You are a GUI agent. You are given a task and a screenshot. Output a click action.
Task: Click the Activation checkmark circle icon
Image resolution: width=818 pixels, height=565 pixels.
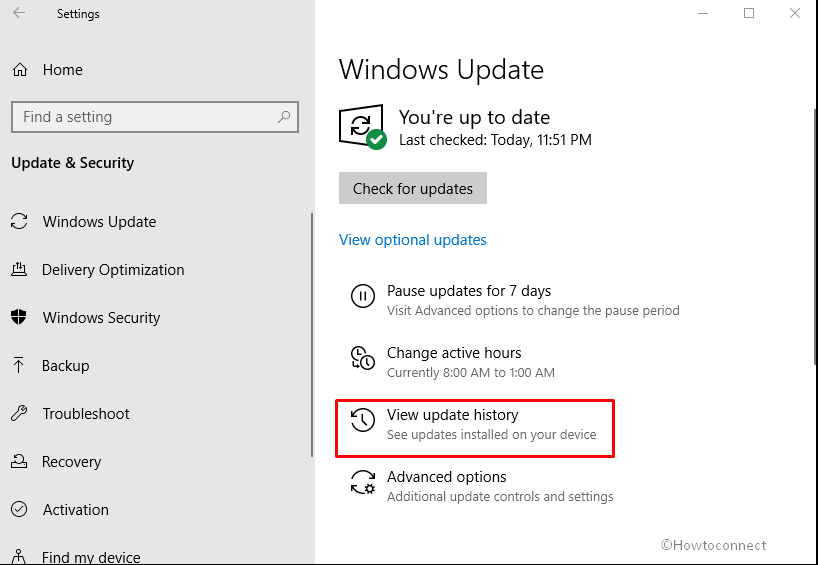(x=19, y=509)
